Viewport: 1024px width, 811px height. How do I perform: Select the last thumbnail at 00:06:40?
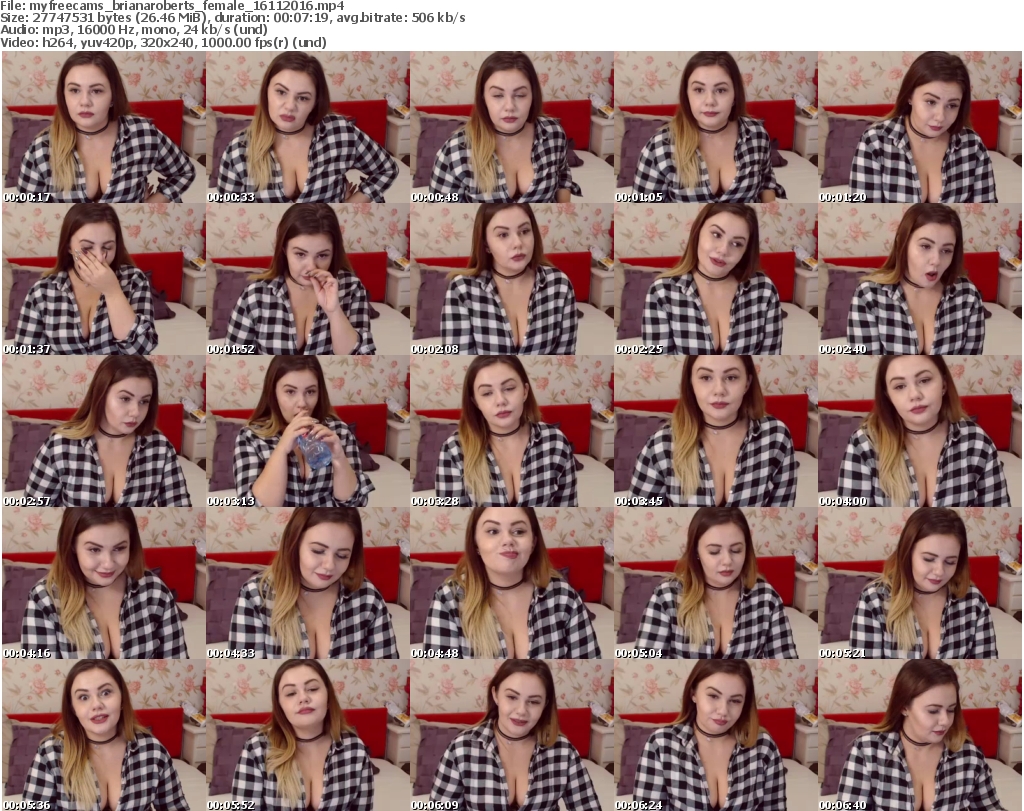[x=919, y=735]
